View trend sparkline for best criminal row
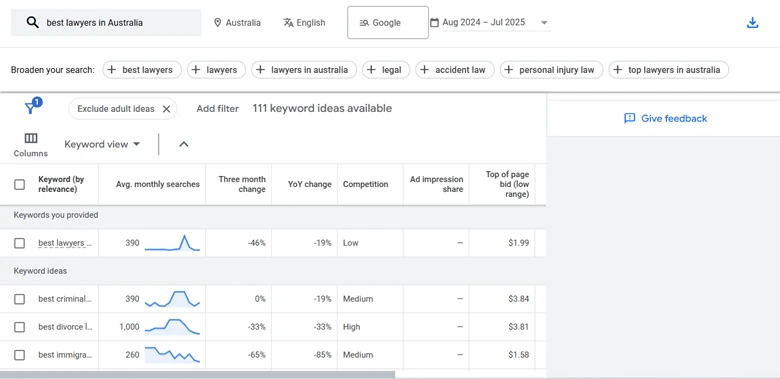780x379 pixels. [172, 299]
